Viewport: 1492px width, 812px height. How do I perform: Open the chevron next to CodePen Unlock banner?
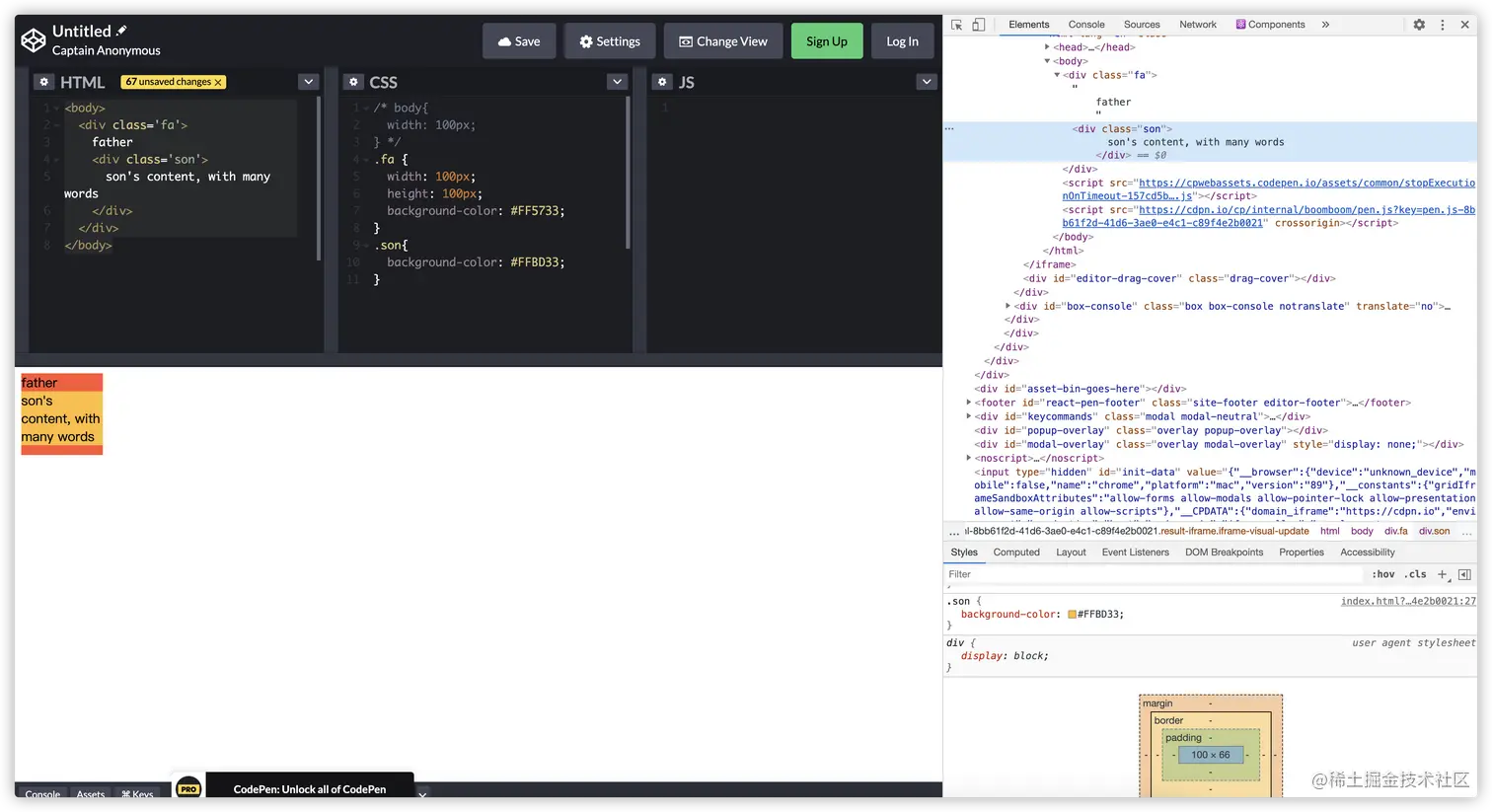[422, 794]
